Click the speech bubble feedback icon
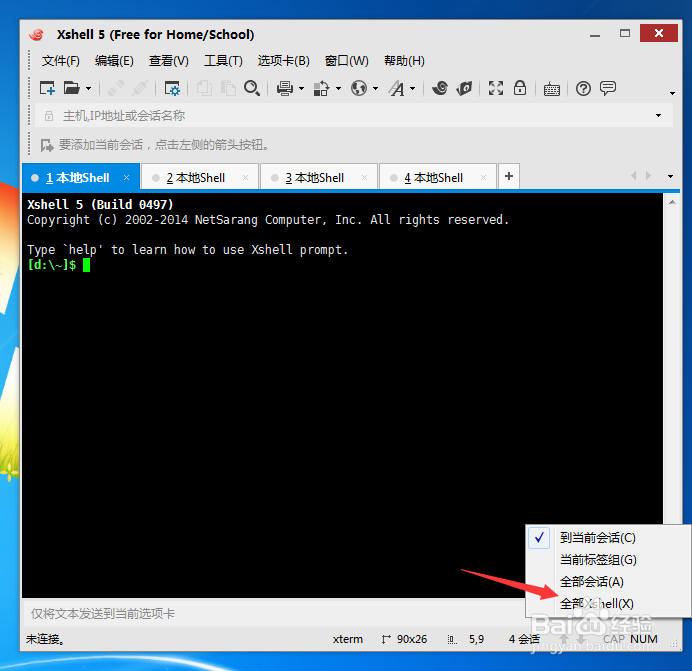This screenshot has width=692, height=671. 608,88
